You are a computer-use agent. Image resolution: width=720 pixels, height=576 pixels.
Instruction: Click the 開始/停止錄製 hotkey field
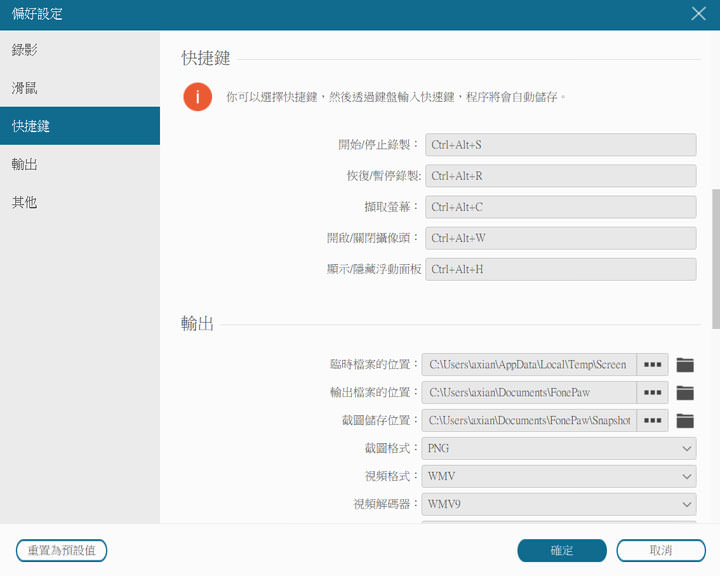[x=561, y=145]
